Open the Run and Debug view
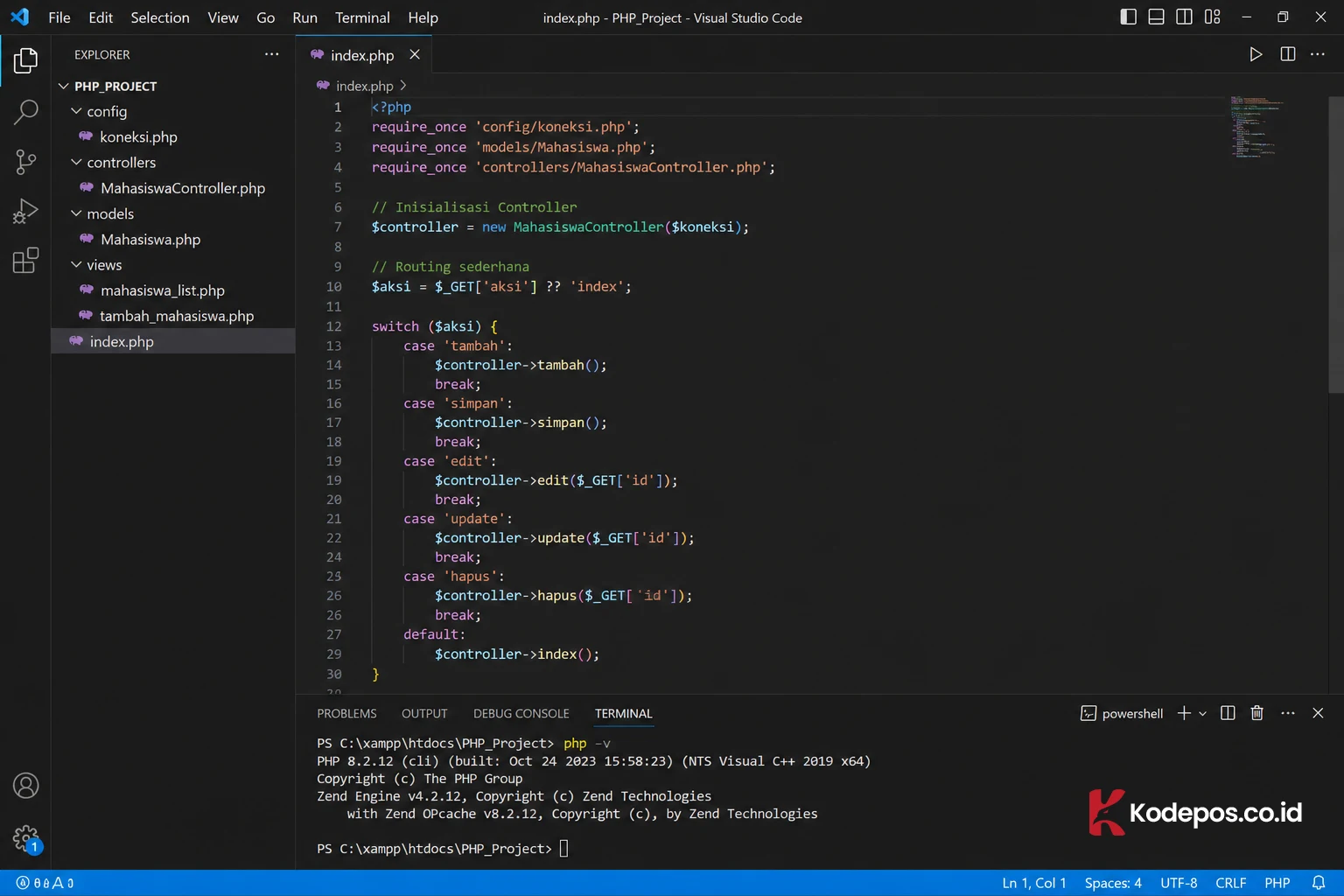1344x896 pixels. click(25, 211)
